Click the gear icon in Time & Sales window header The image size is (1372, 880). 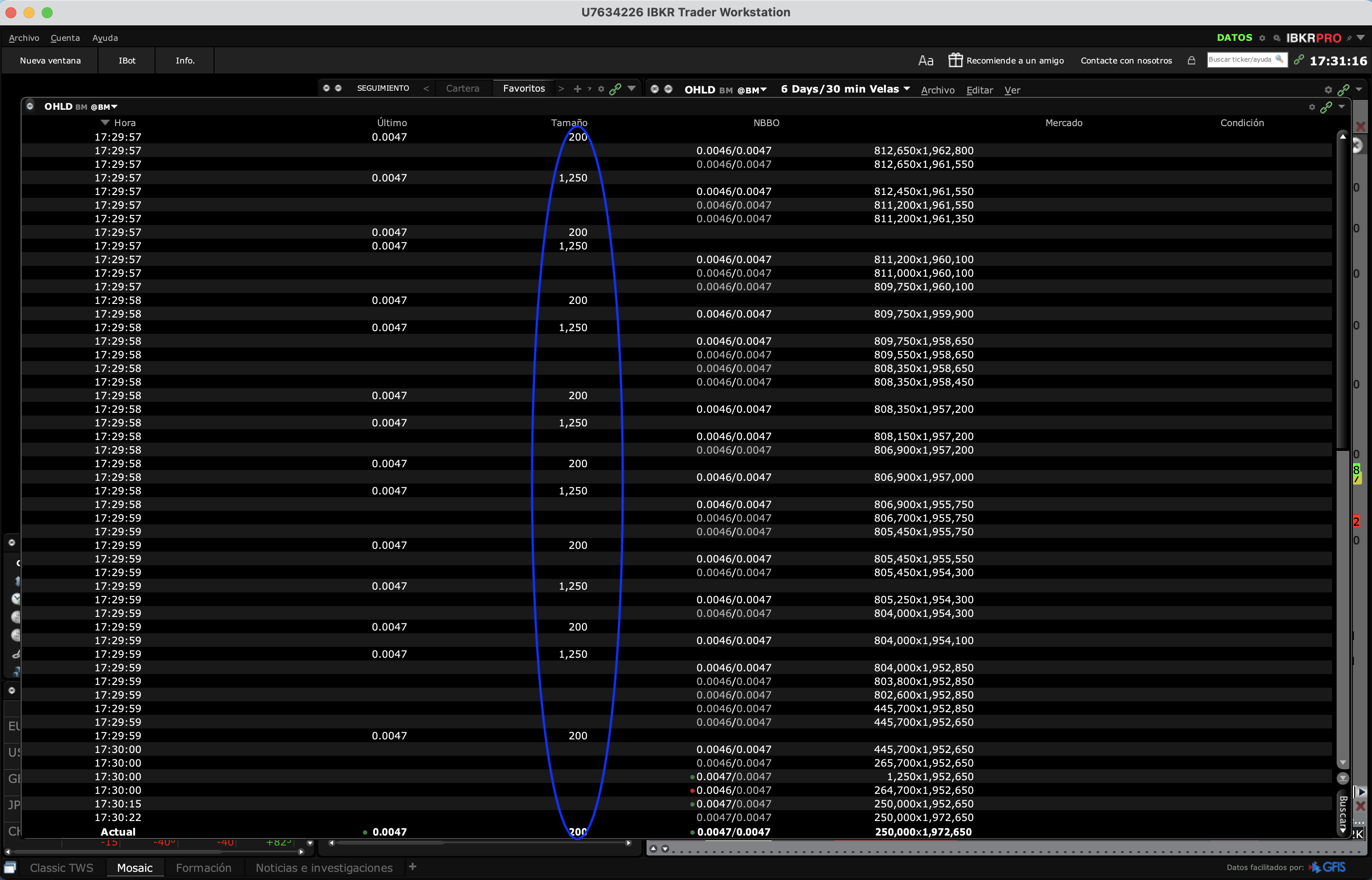(x=1312, y=107)
